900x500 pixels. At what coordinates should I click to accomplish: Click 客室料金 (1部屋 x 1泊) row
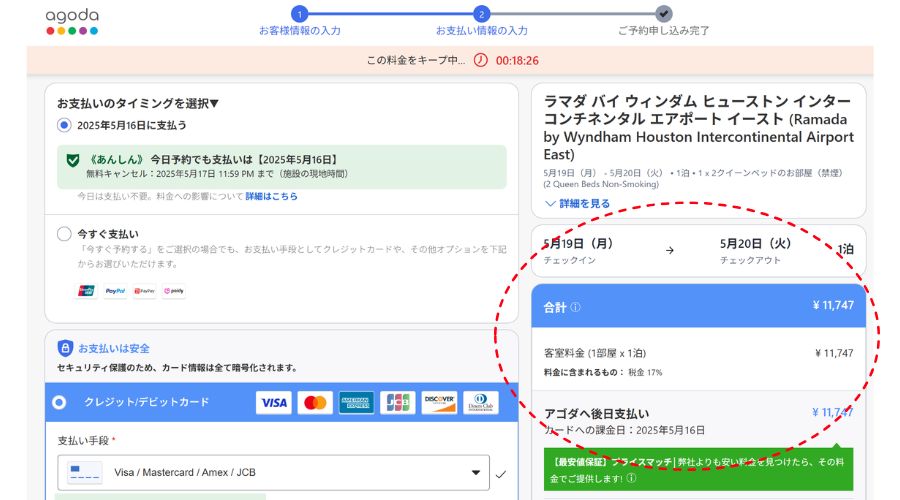(699, 353)
